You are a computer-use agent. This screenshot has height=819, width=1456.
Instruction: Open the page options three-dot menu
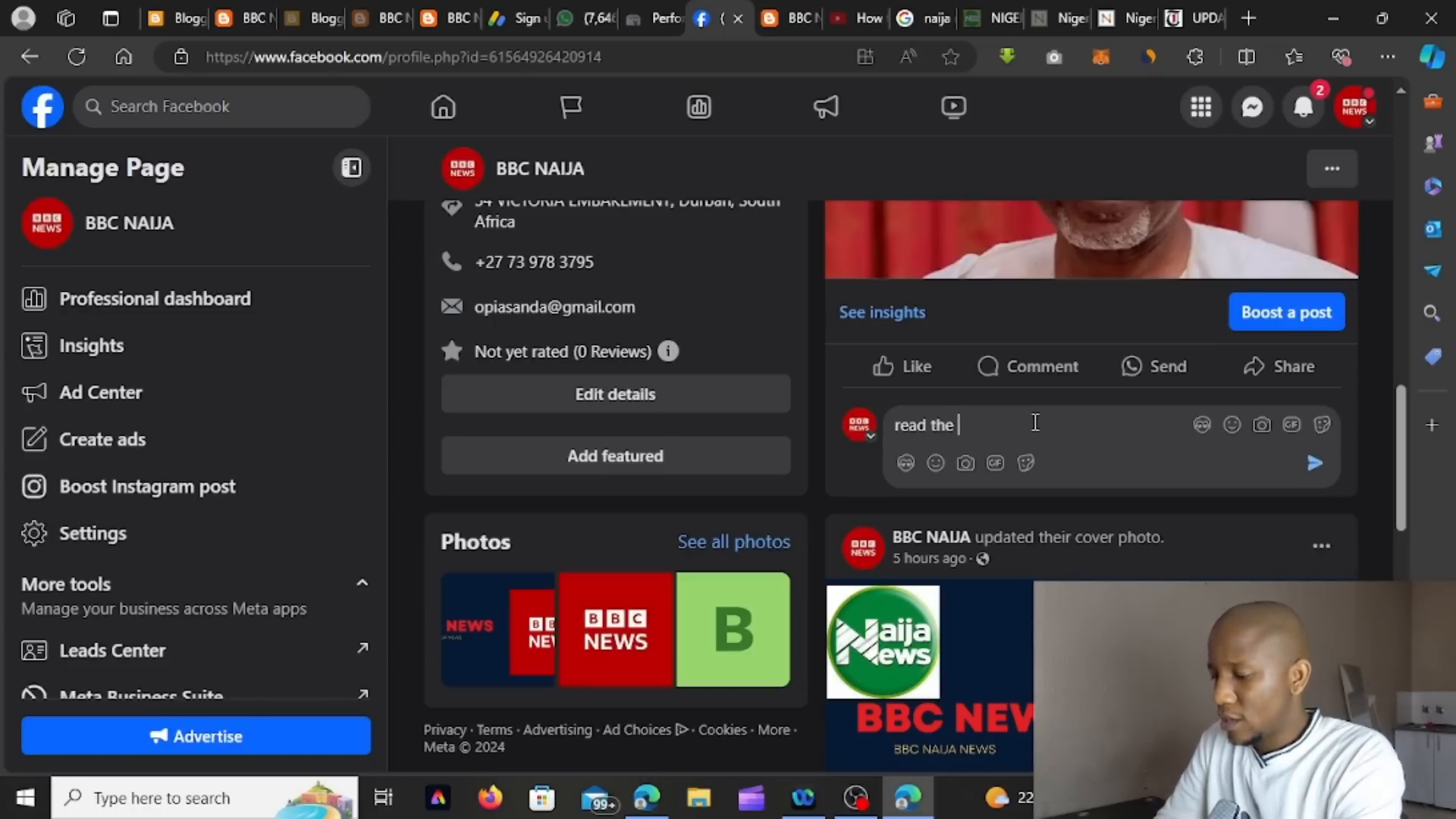click(1332, 168)
